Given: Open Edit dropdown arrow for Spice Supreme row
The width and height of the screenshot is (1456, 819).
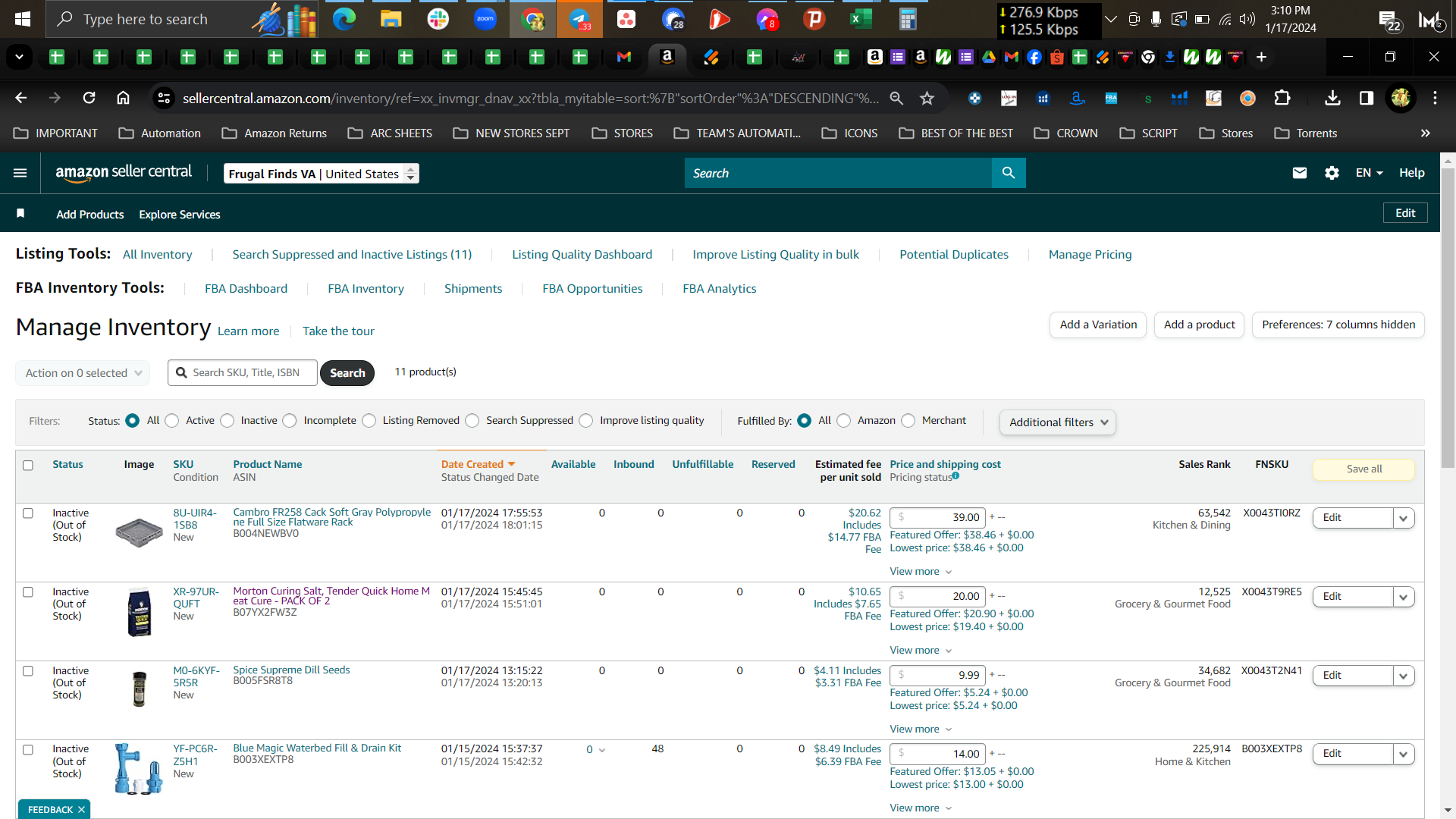Looking at the screenshot, I should tap(1404, 676).
